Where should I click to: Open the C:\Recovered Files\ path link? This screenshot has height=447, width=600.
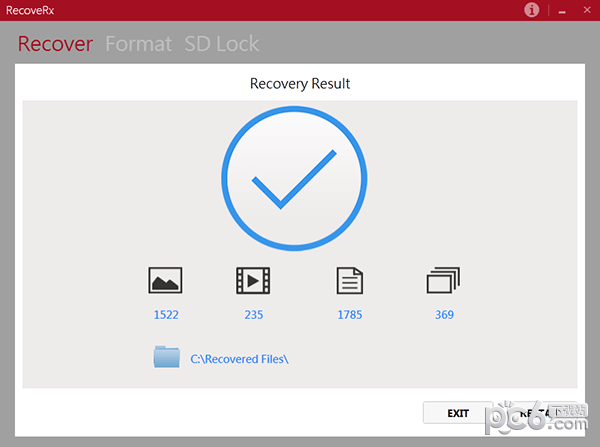click(x=240, y=359)
